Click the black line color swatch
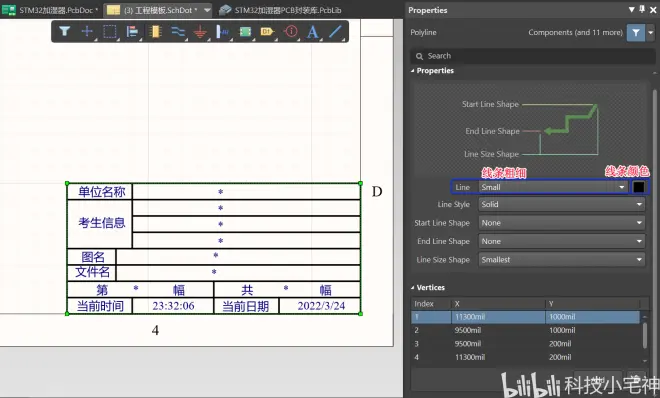 639,187
